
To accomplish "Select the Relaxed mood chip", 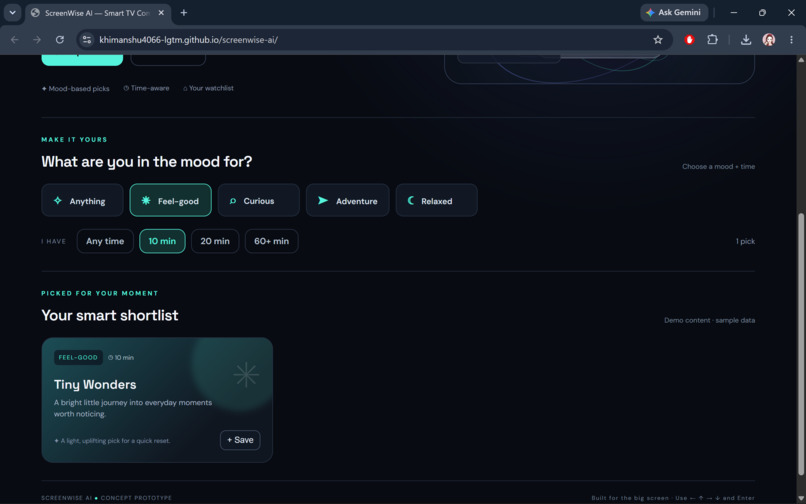I will coord(436,201).
